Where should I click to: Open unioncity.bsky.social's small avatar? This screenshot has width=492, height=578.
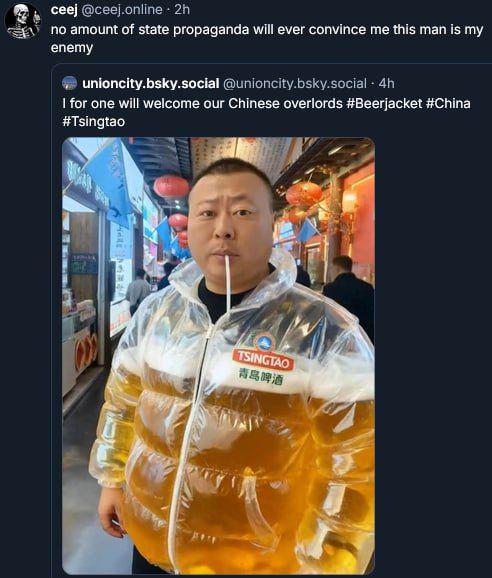[70, 83]
